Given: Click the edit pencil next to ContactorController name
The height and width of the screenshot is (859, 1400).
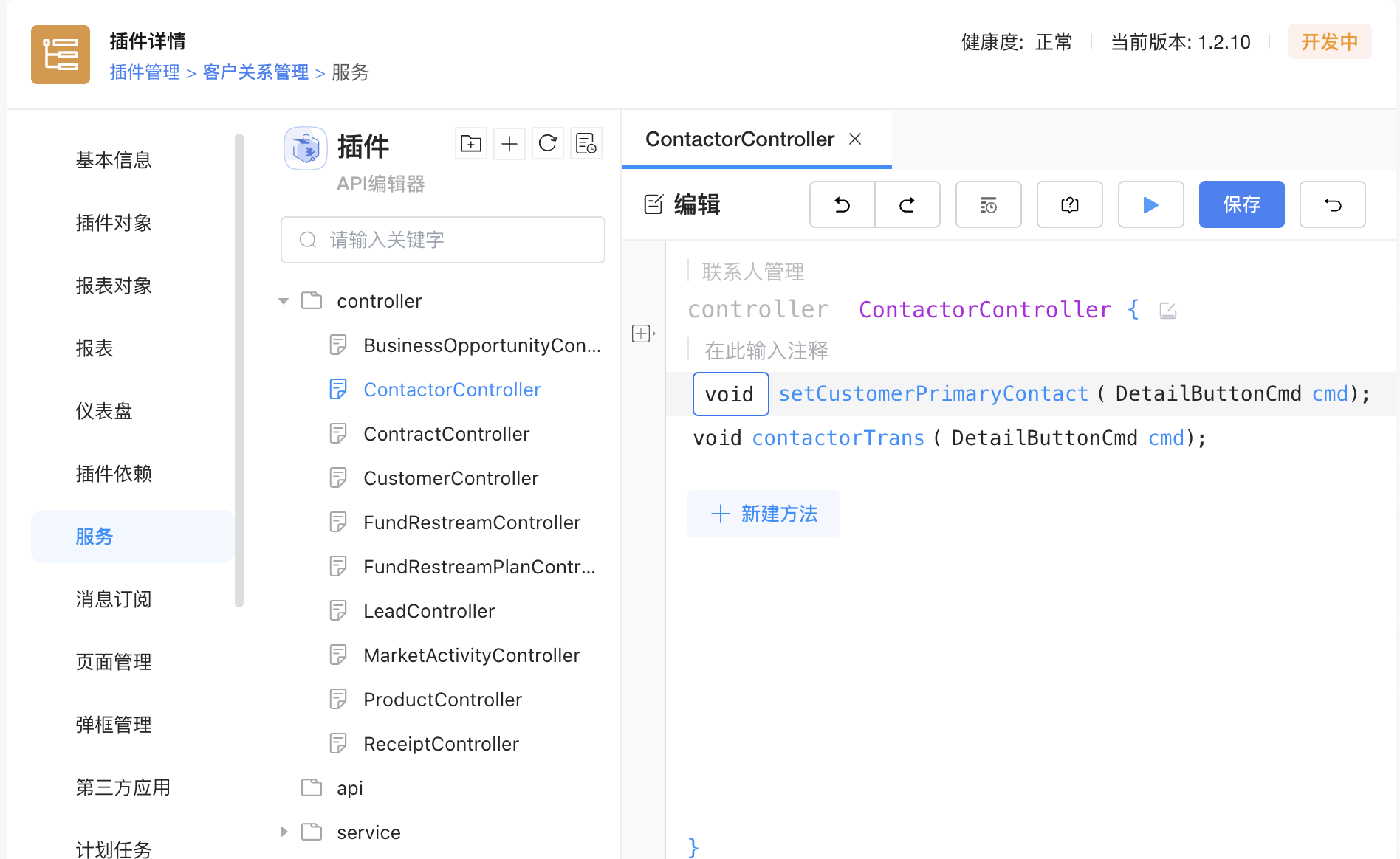Looking at the screenshot, I should coord(1167,311).
